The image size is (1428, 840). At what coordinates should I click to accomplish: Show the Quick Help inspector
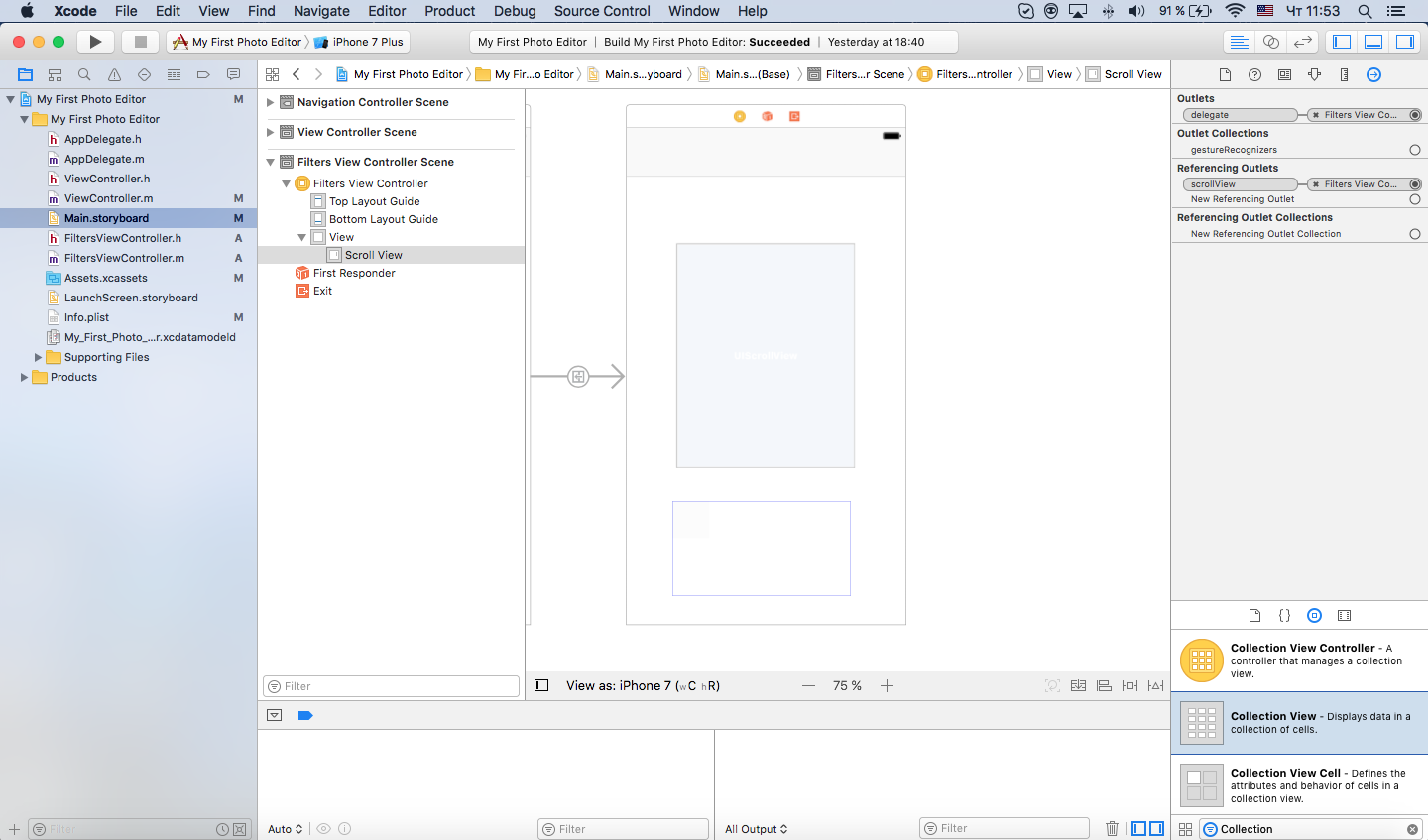(x=1254, y=74)
